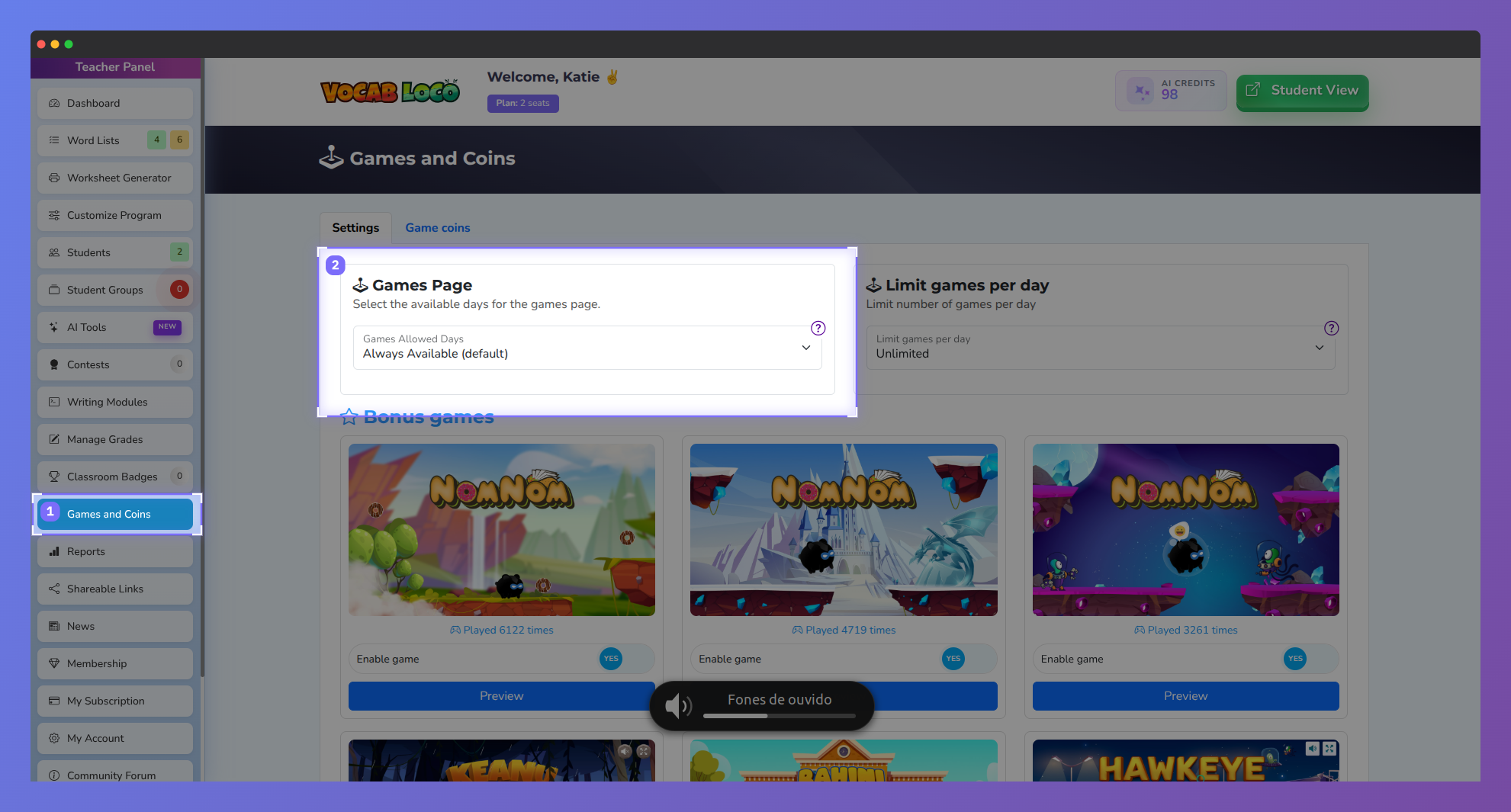The width and height of the screenshot is (1511, 812).
Task: Click the NEW badge on AI Tools
Action: (167, 327)
